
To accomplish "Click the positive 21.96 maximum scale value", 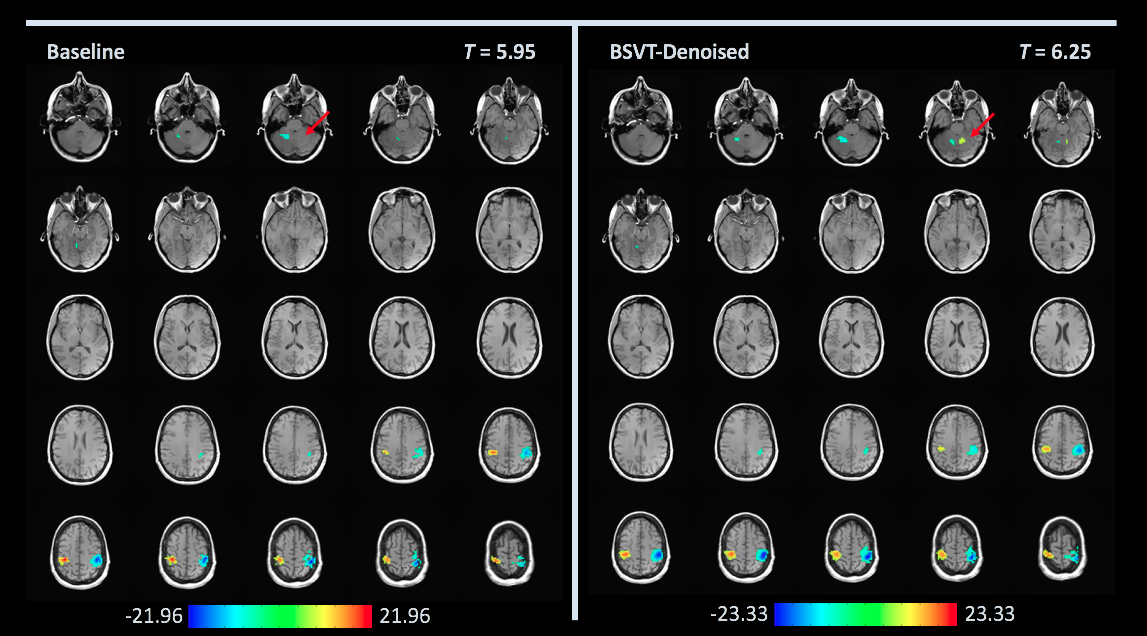I will coord(405,616).
